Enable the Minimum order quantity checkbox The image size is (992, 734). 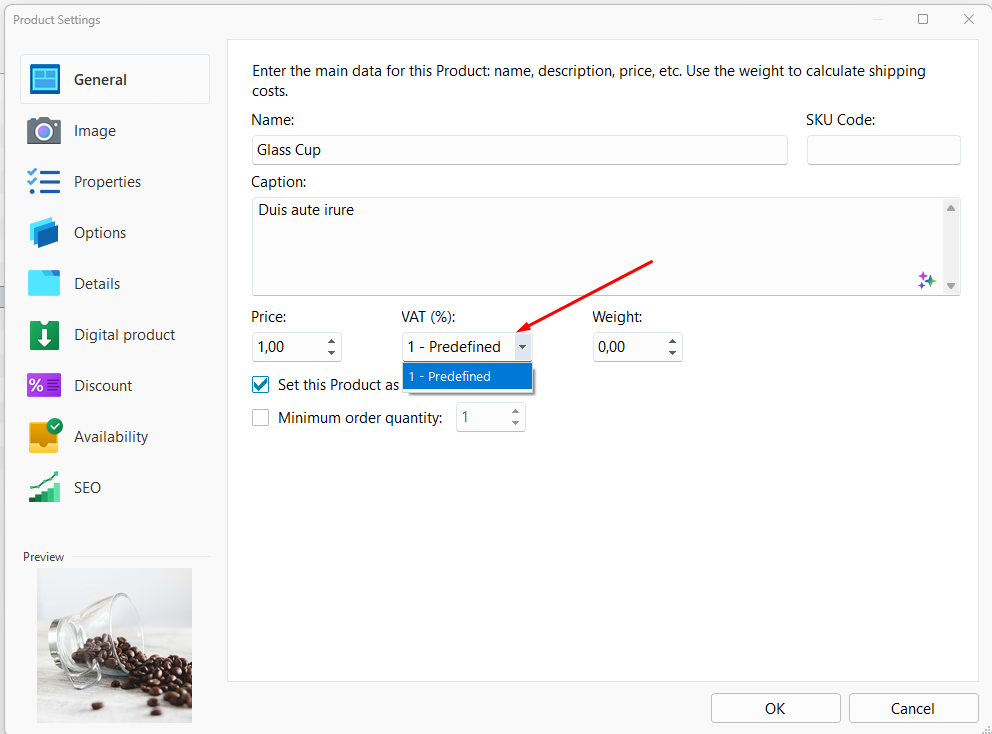[261, 418]
